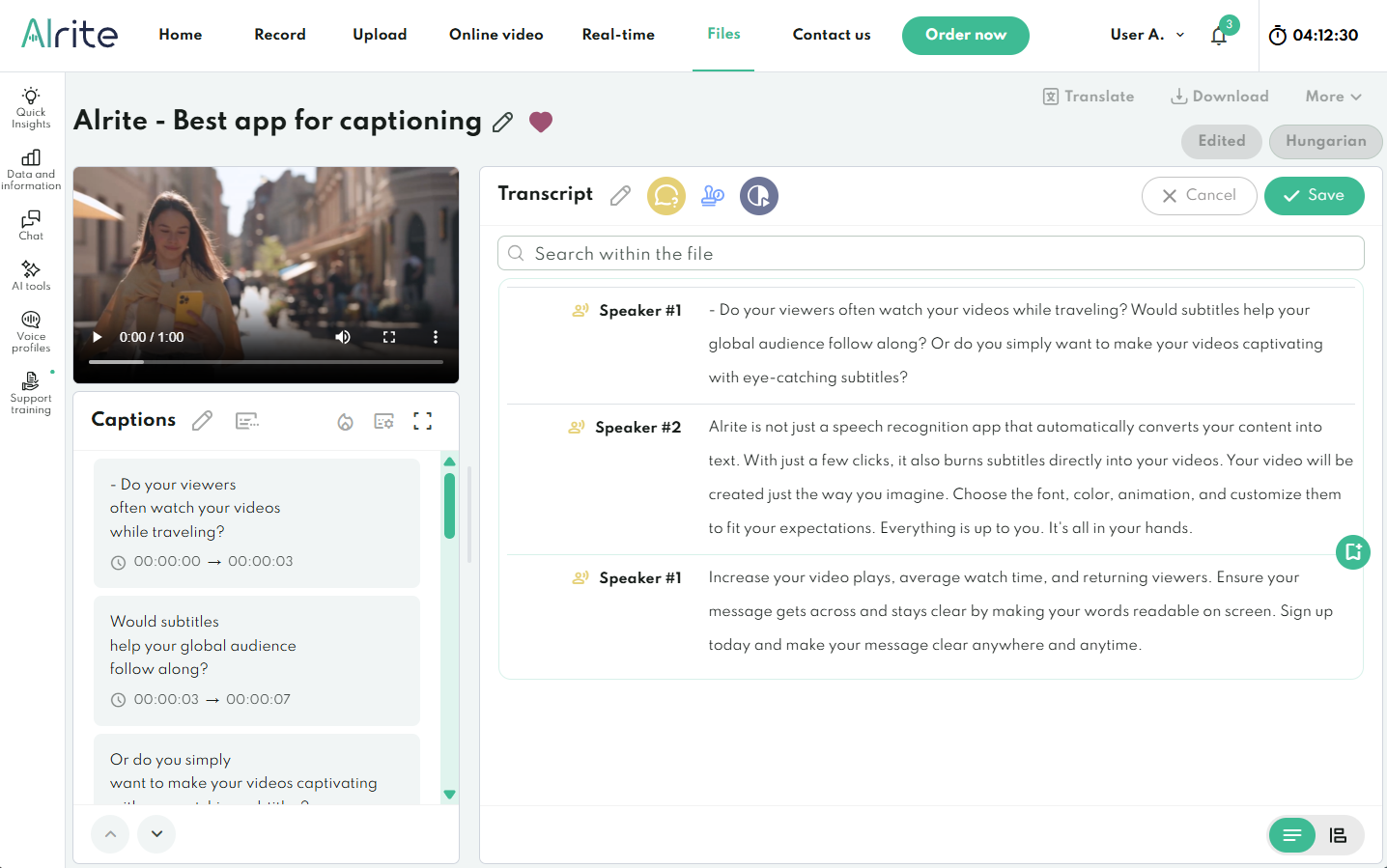Open the Online video page
The width and height of the screenshot is (1387, 868).
[x=496, y=35]
